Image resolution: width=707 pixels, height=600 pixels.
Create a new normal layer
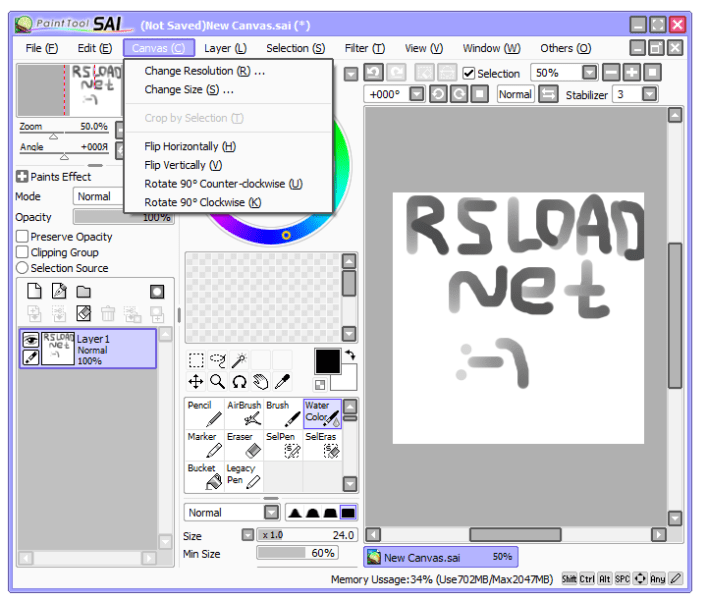coord(34,291)
